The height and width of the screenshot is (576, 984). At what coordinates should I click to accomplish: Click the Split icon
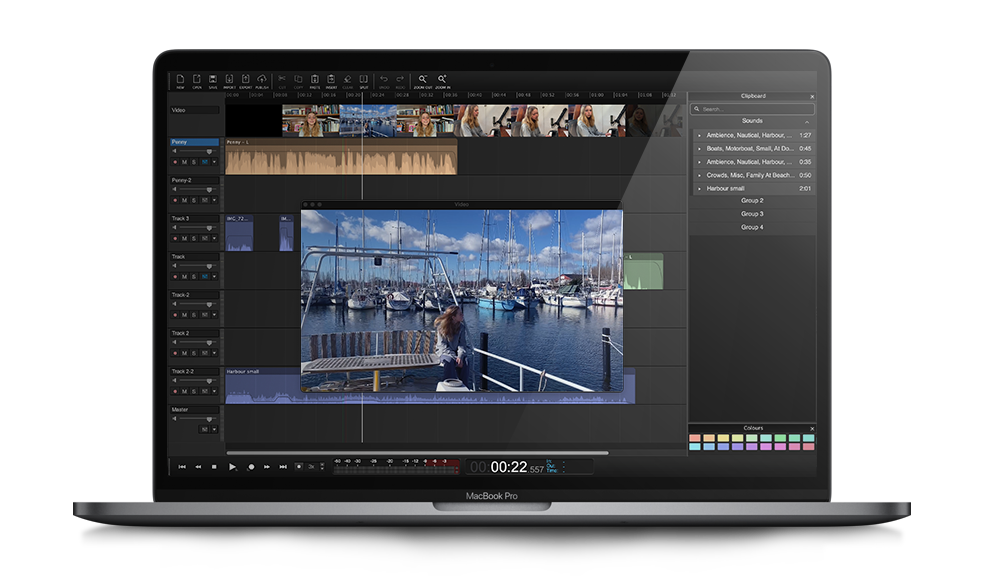[x=363, y=79]
